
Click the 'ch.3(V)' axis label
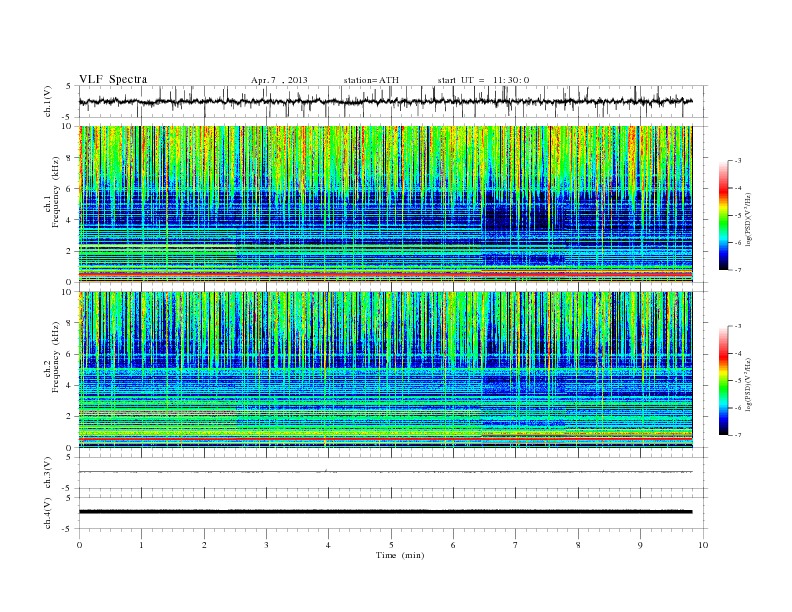coord(48,473)
